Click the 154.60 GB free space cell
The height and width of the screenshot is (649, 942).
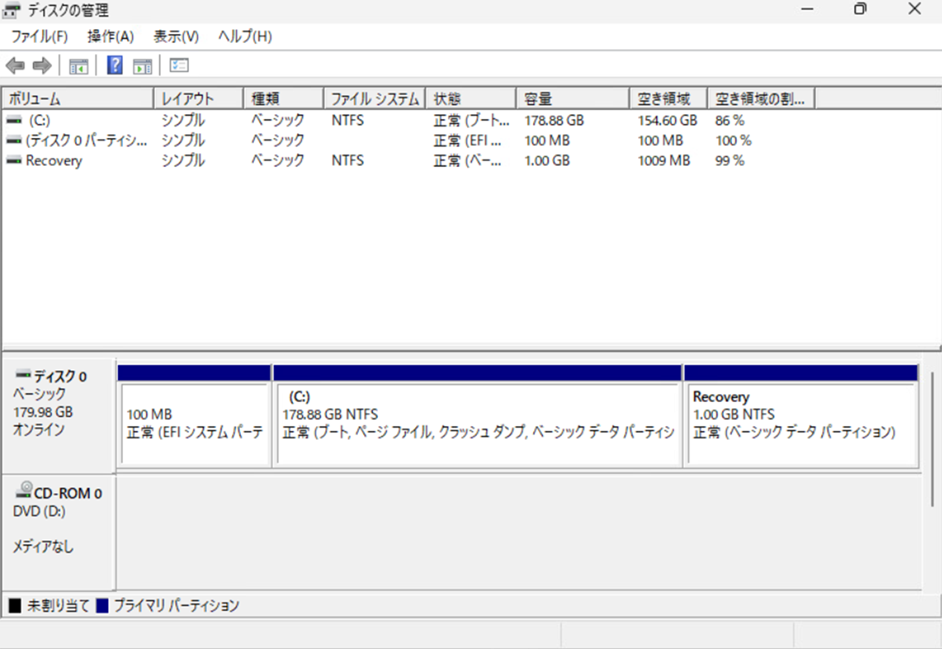667,120
